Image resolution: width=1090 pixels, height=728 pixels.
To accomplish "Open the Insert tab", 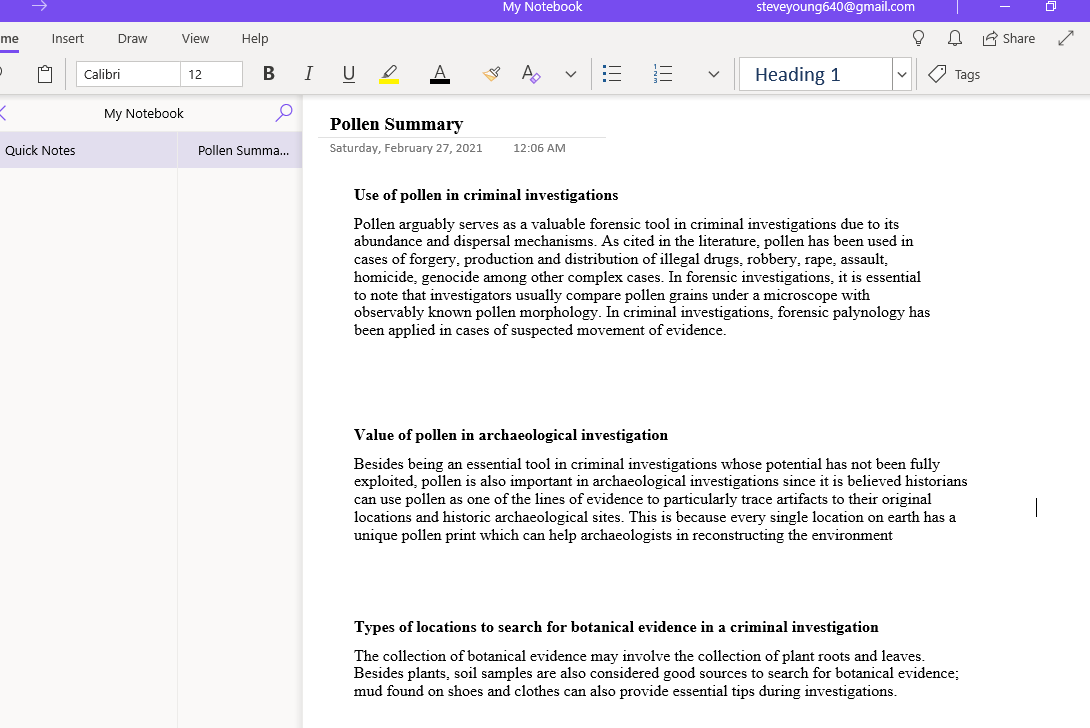I will 68,38.
